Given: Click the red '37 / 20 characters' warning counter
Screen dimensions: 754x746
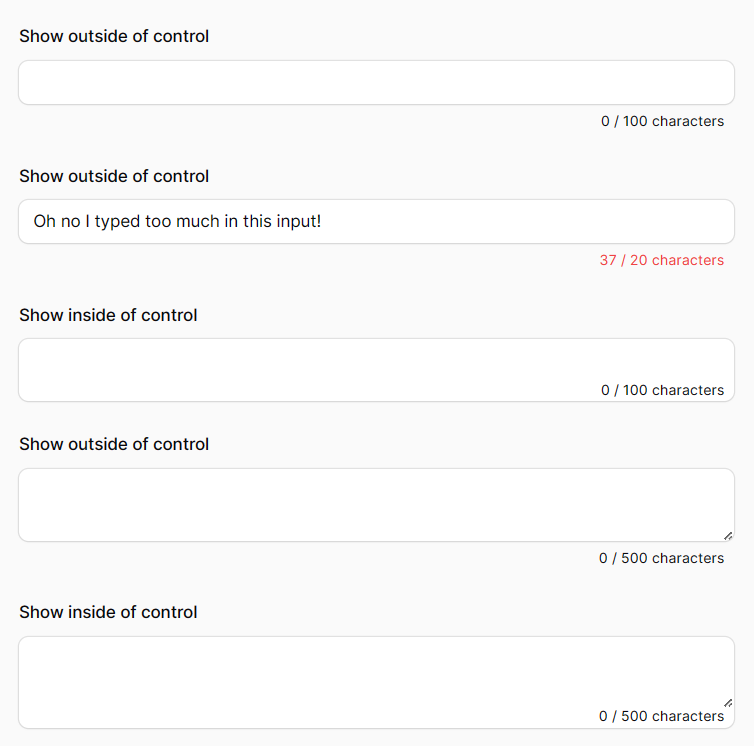Looking at the screenshot, I should [x=662, y=260].
